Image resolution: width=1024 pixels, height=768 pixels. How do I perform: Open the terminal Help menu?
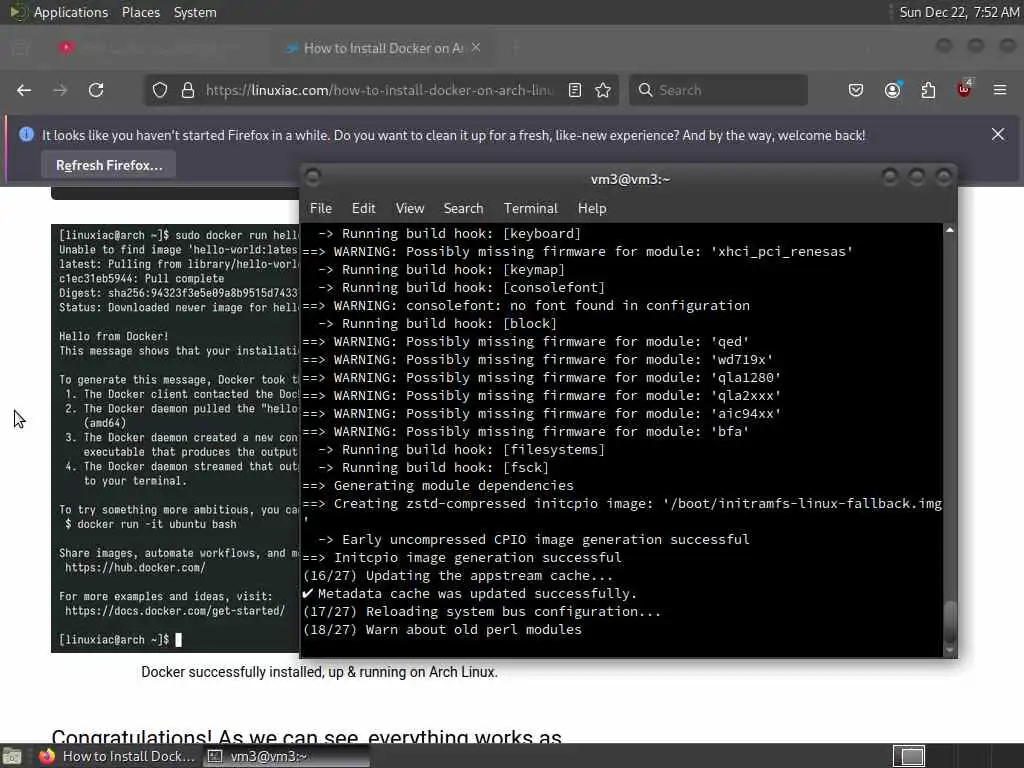[x=592, y=208]
